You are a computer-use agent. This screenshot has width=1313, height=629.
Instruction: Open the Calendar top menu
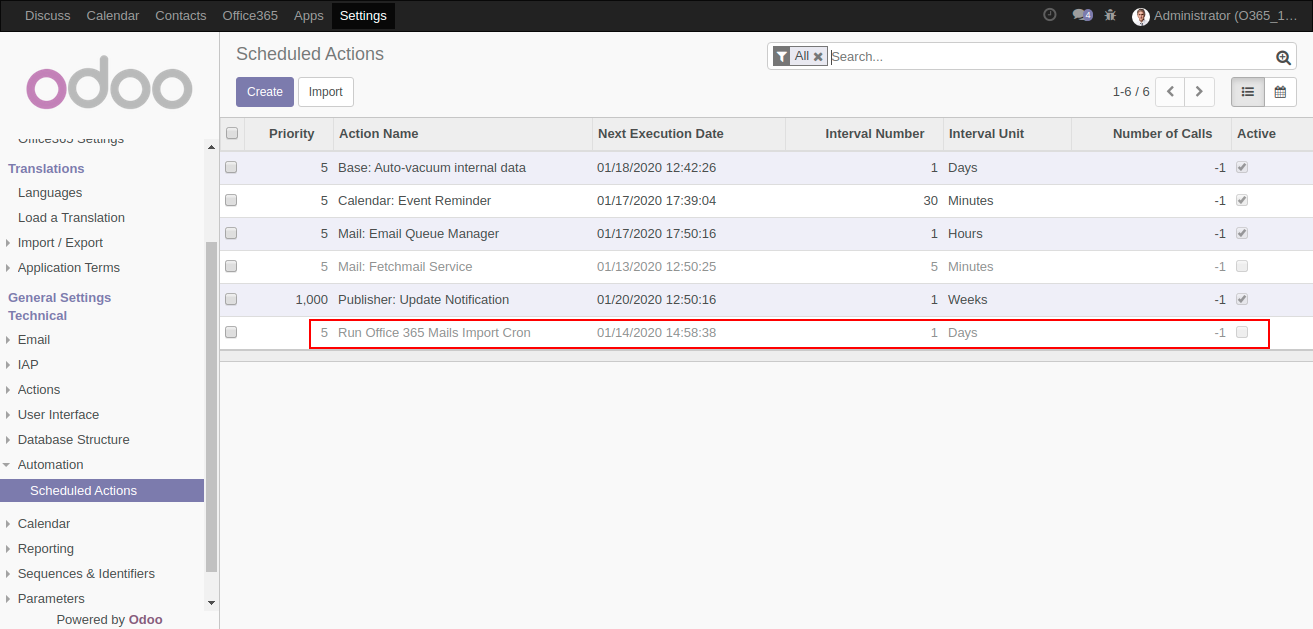tap(113, 16)
